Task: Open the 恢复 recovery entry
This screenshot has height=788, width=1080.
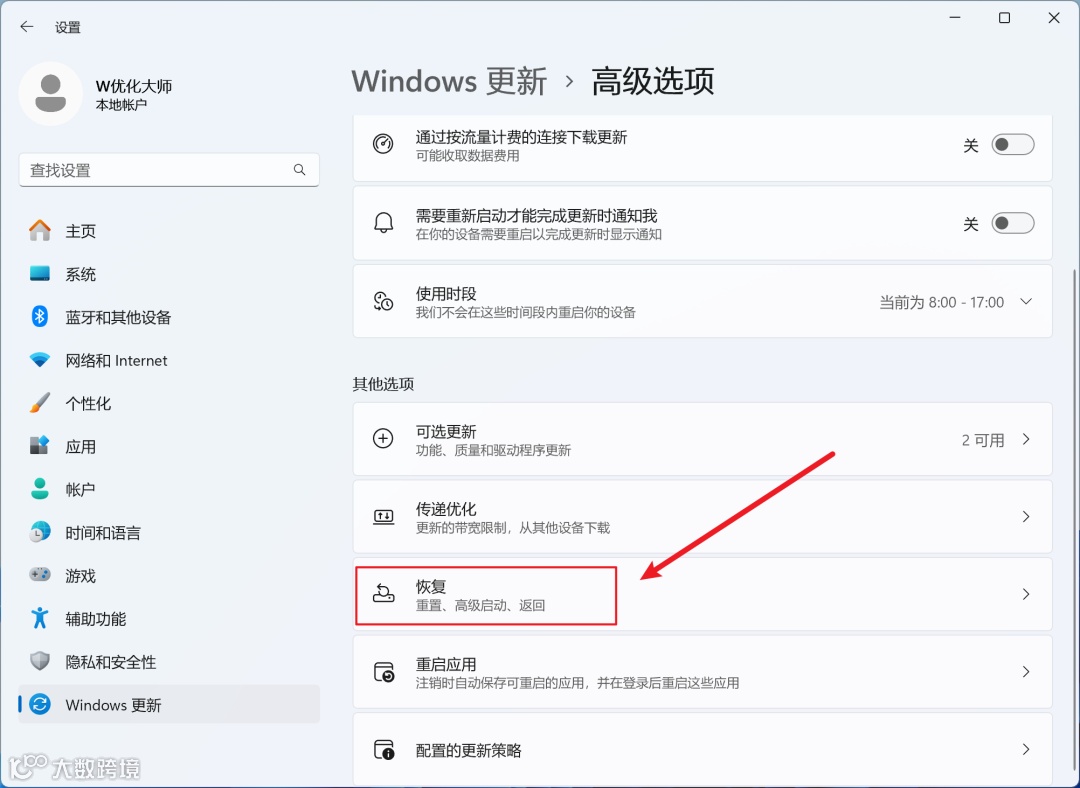Action: [703, 594]
